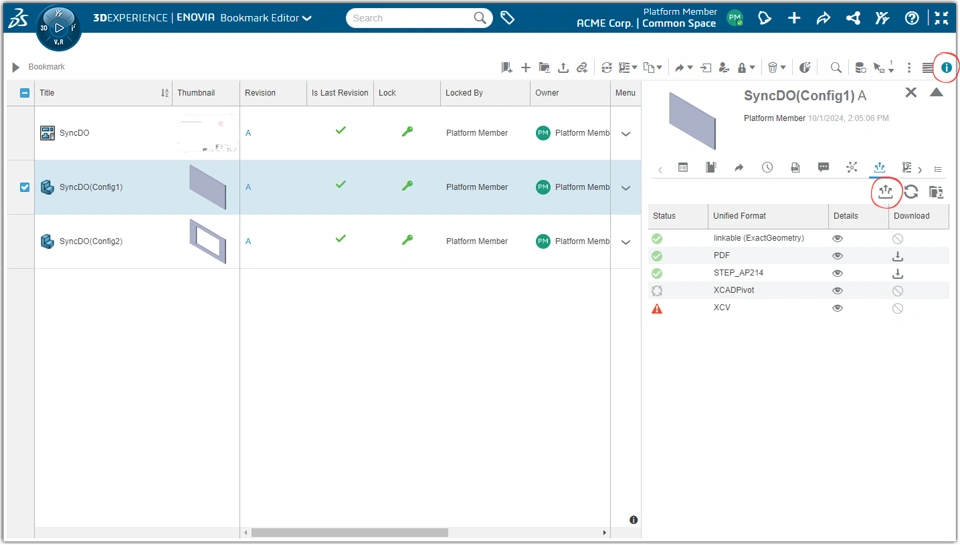Open the properties tab in info panel
This screenshot has height=545, width=960.
683,167
